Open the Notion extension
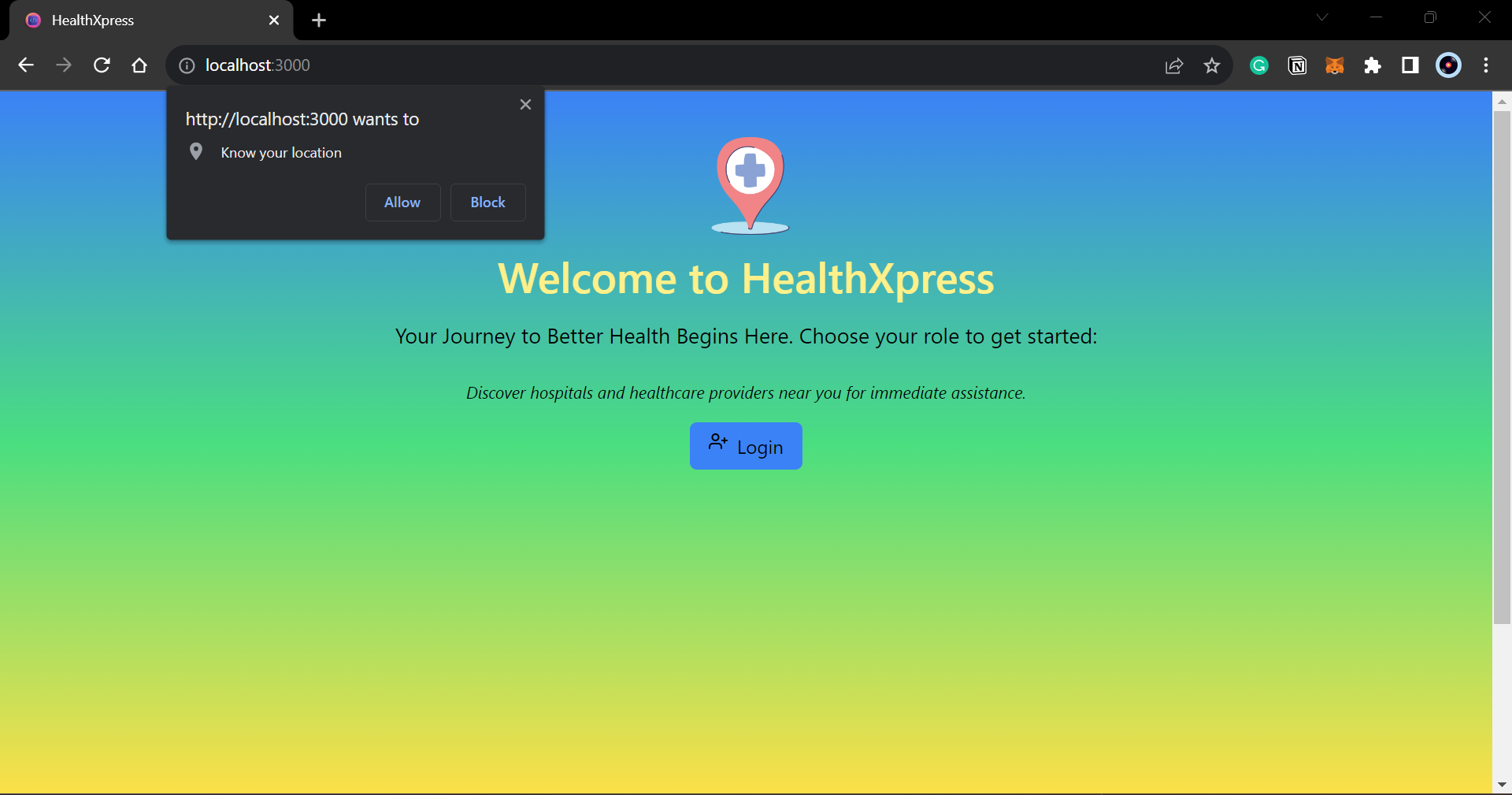This screenshot has height=795, width=1512. (1297, 65)
